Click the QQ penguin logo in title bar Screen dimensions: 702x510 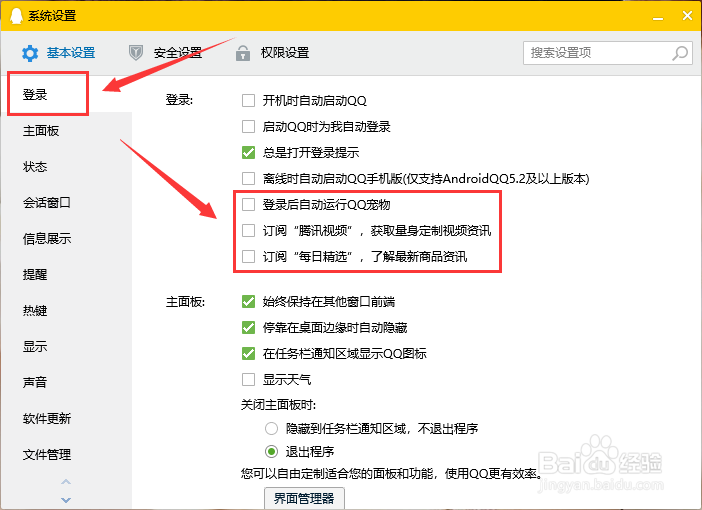[16, 16]
